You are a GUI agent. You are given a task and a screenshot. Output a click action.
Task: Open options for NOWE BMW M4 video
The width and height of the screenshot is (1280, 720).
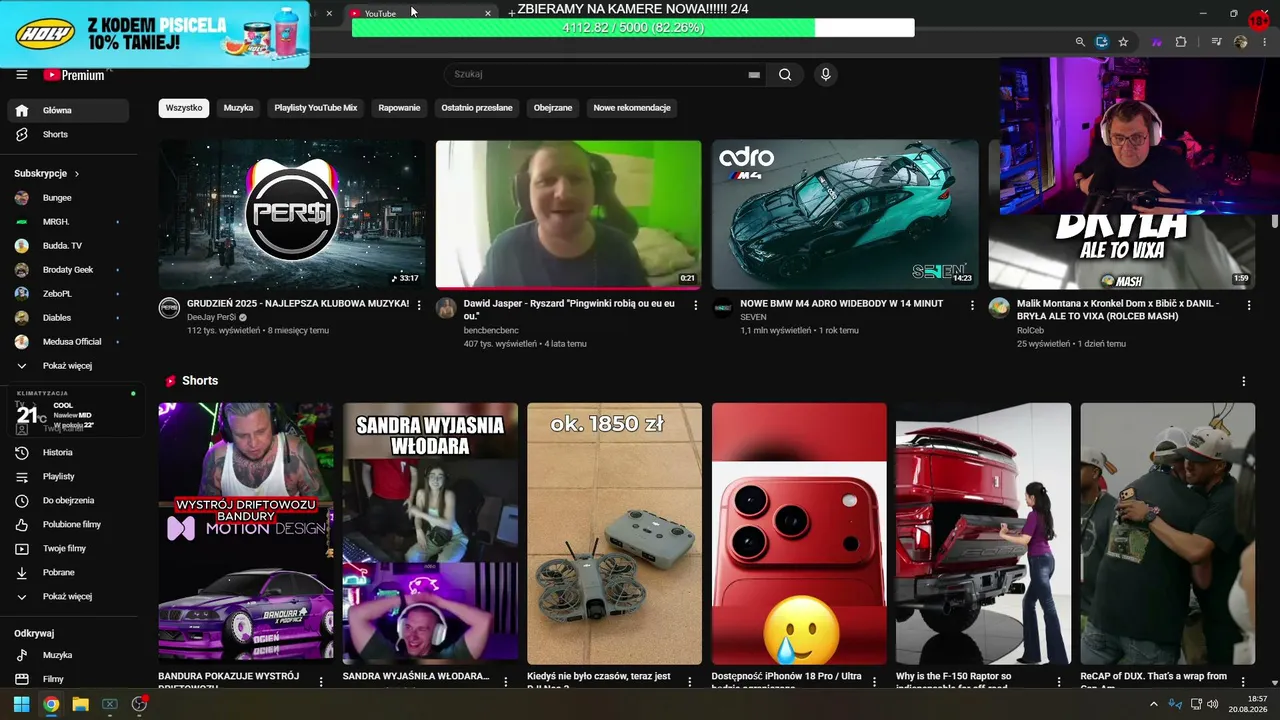(972, 305)
